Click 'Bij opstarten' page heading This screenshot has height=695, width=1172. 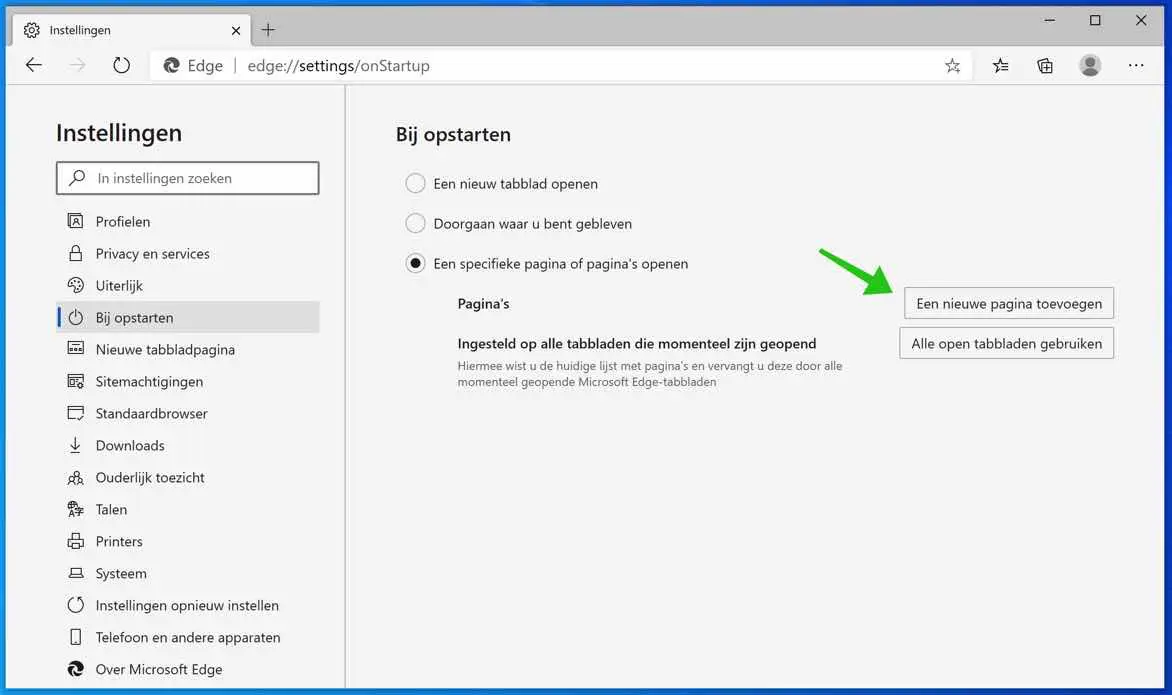[454, 135]
